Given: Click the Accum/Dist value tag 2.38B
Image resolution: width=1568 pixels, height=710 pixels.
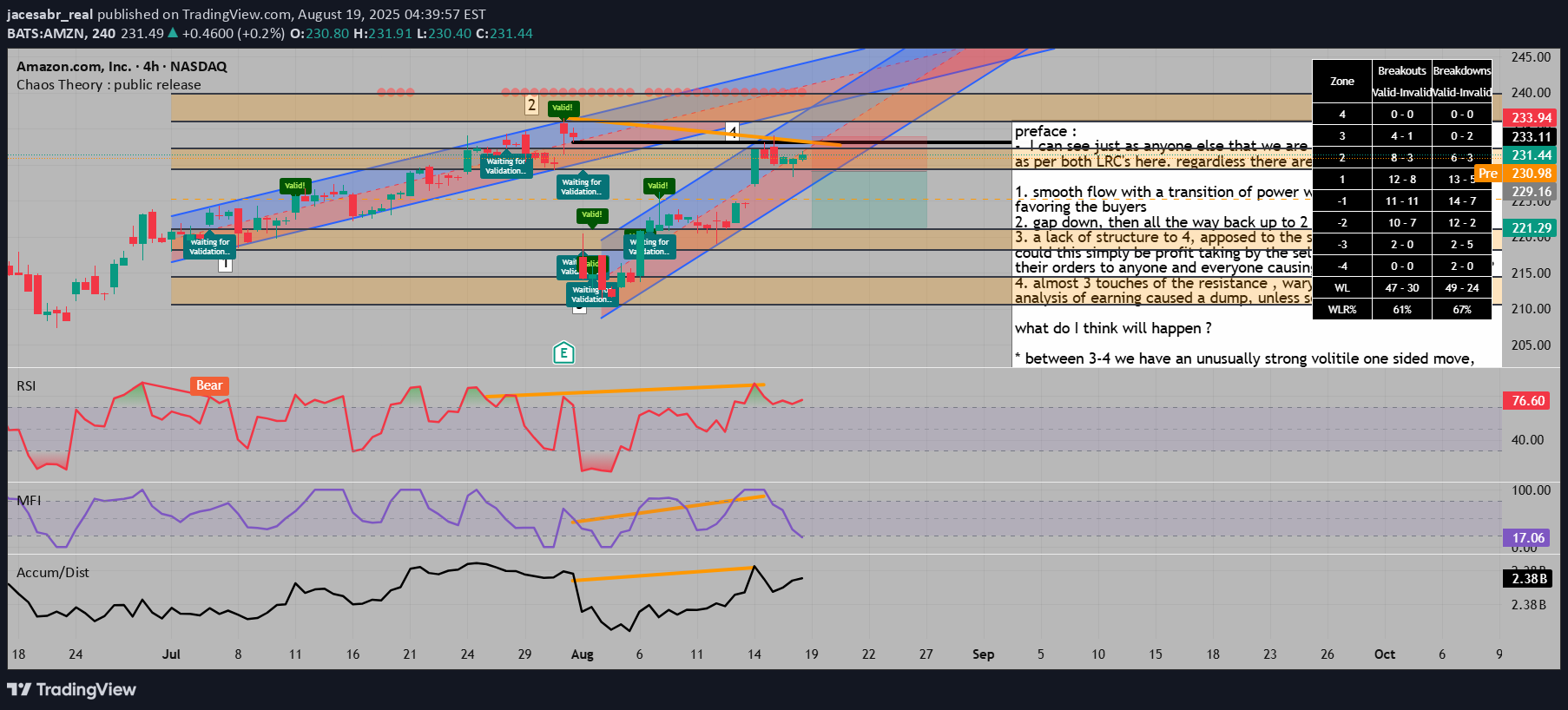Looking at the screenshot, I should [x=1528, y=579].
